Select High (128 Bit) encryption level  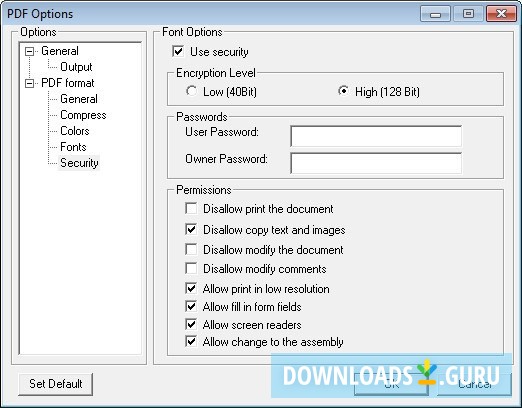click(343, 91)
